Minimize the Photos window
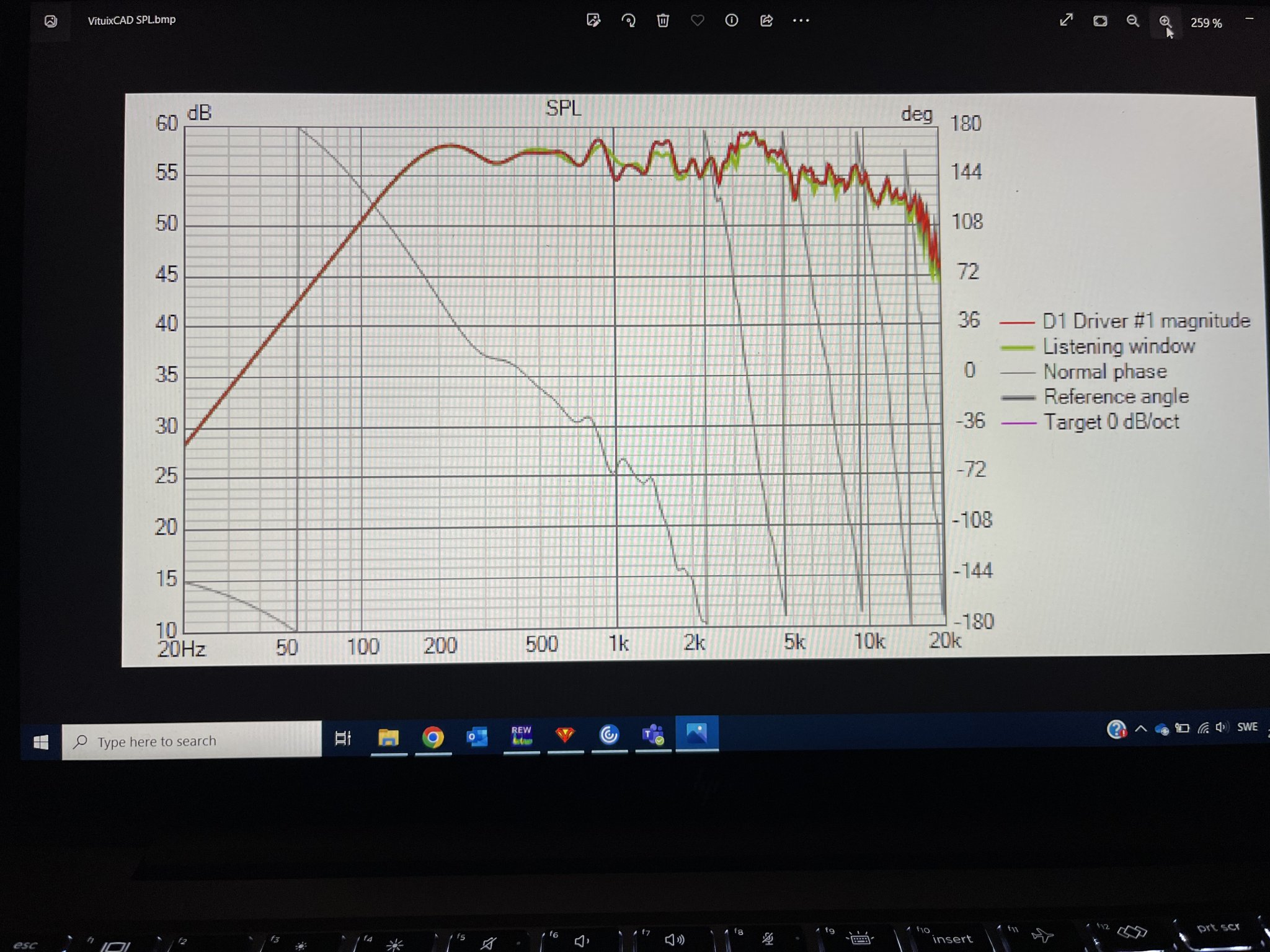This screenshot has height=952, width=1270. coord(1250,20)
